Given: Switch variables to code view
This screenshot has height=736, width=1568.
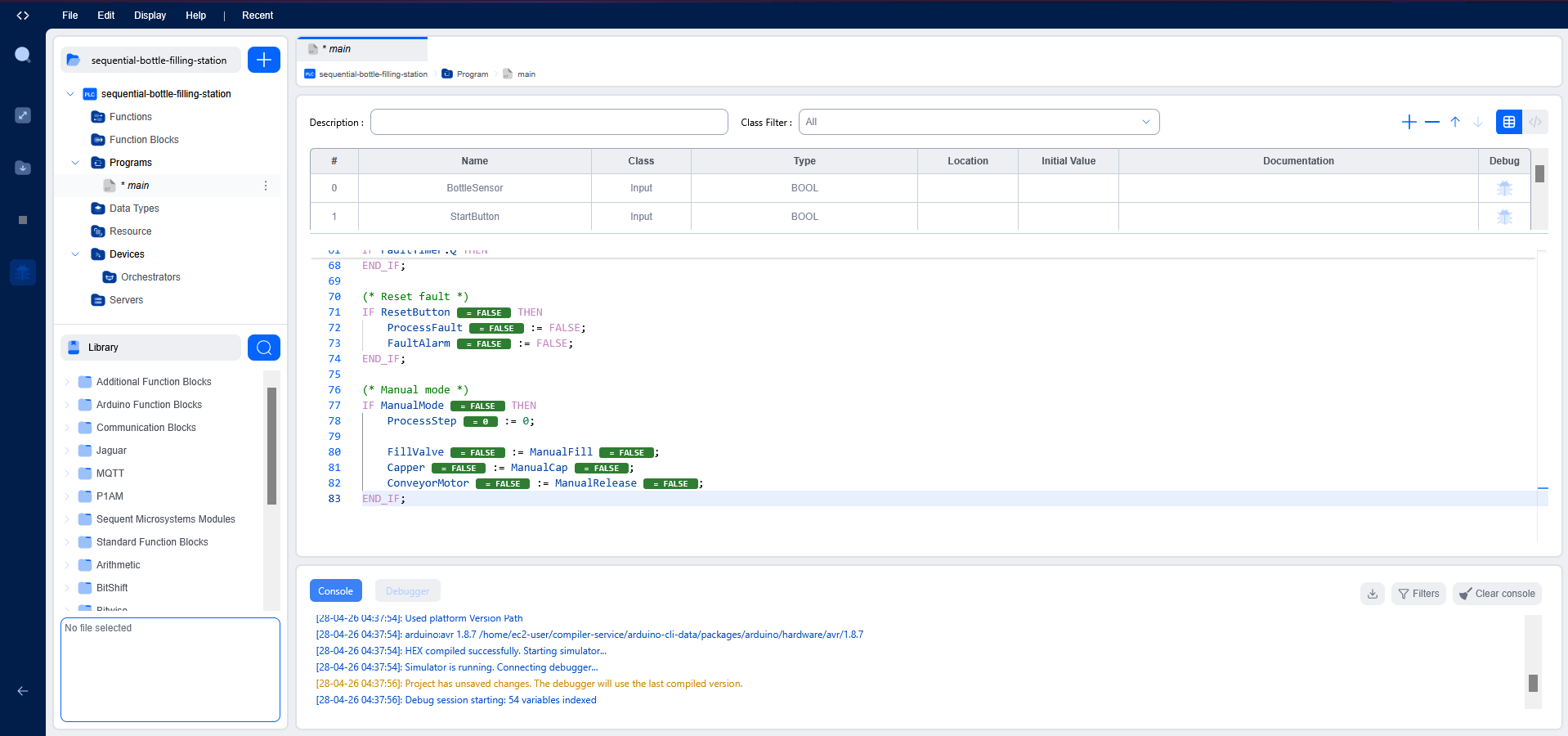Looking at the screenshot, I should click(x=1535, y=122).
